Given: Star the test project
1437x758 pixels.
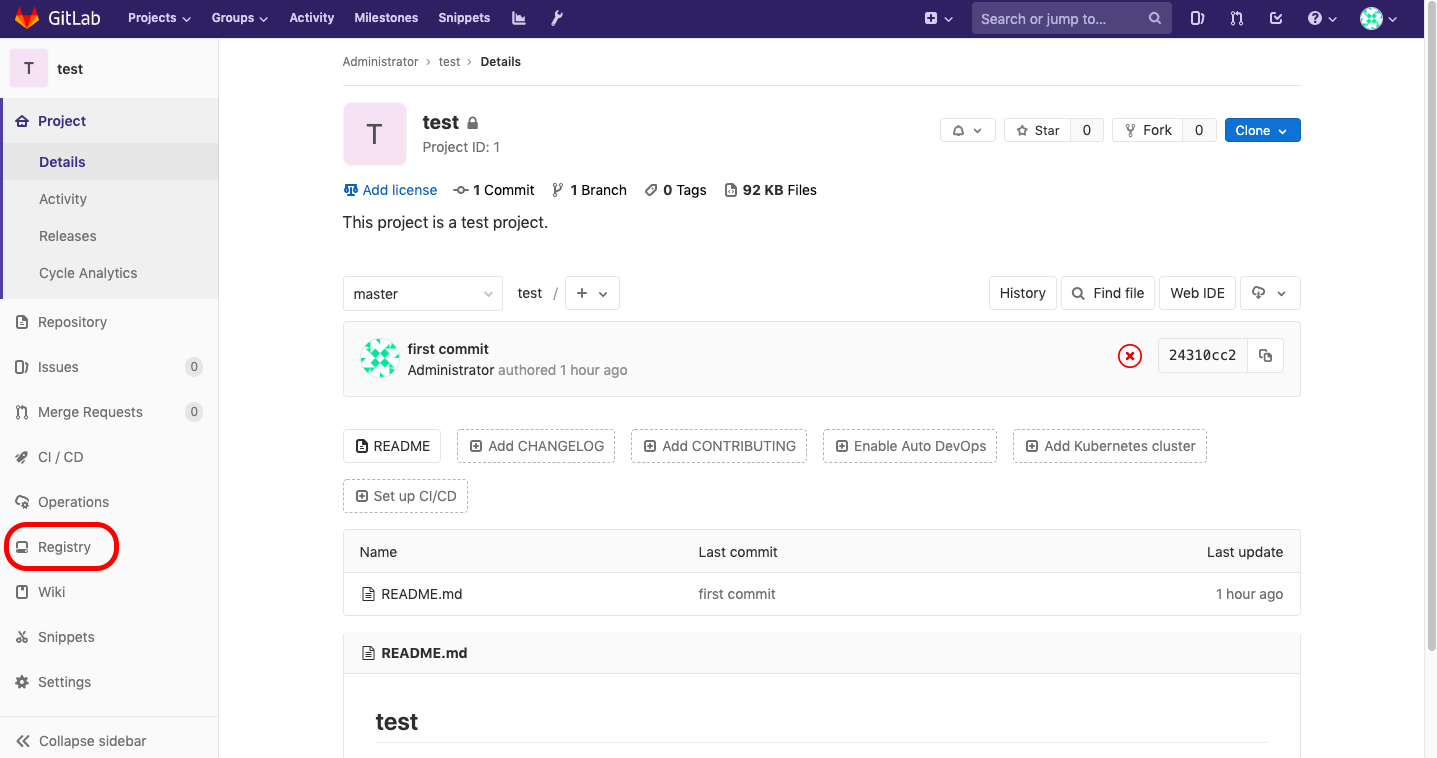Looking at the screenshot, I should point(1038,129).
